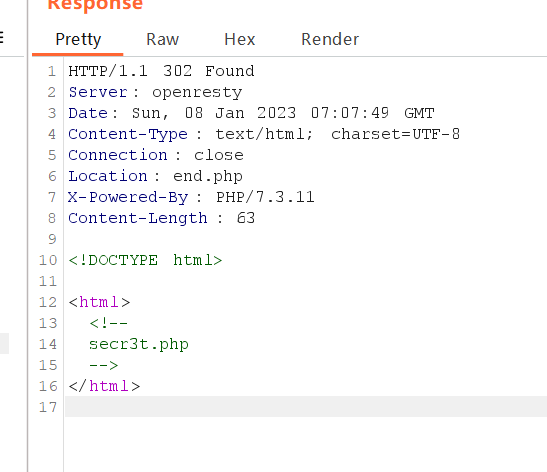This screenshot has width=547, height=472.
Task: Click the secr3t.php comment text
Action: tap(139, 344)
